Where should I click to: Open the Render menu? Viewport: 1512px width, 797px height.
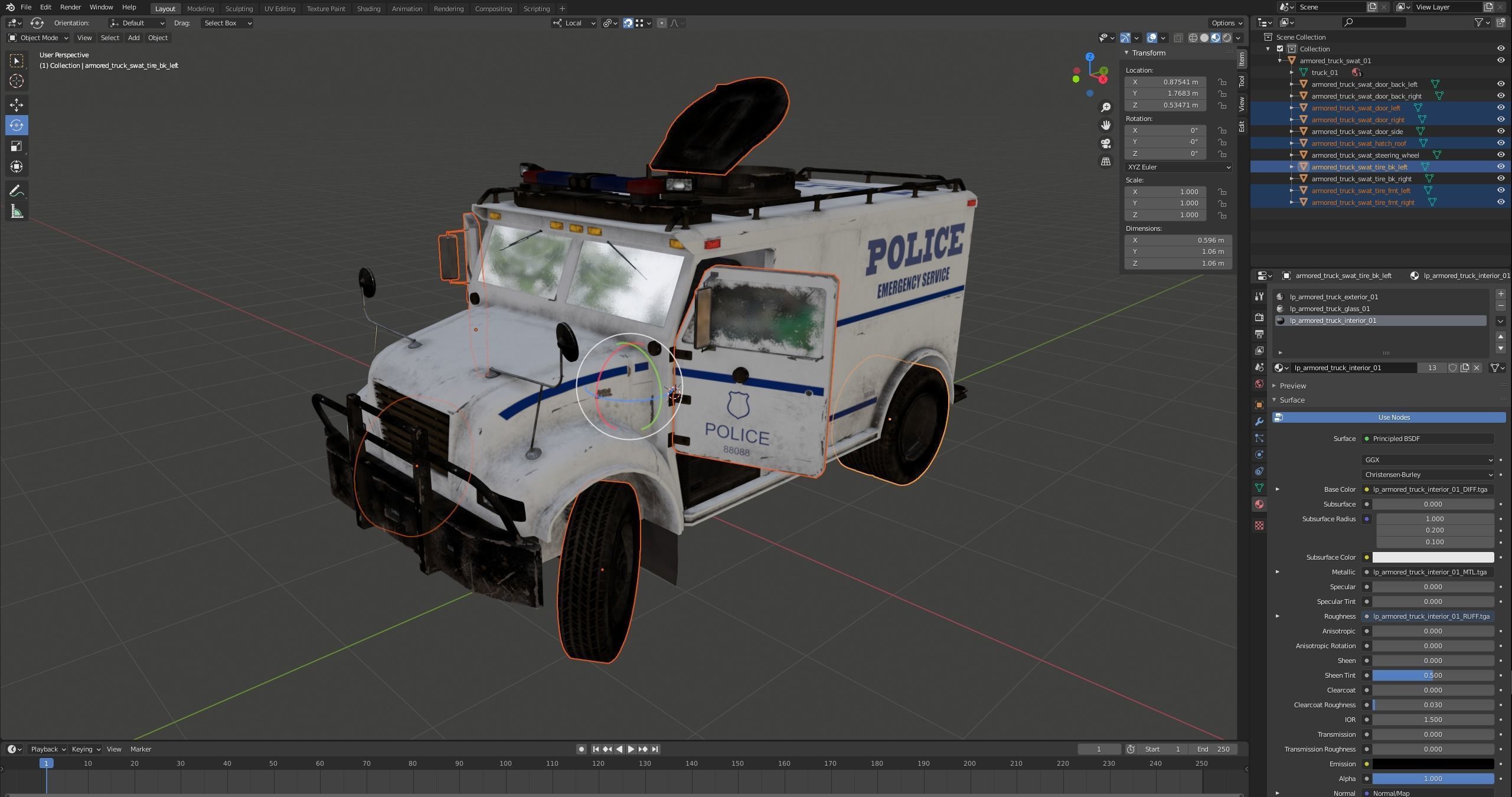click(70, 7)
